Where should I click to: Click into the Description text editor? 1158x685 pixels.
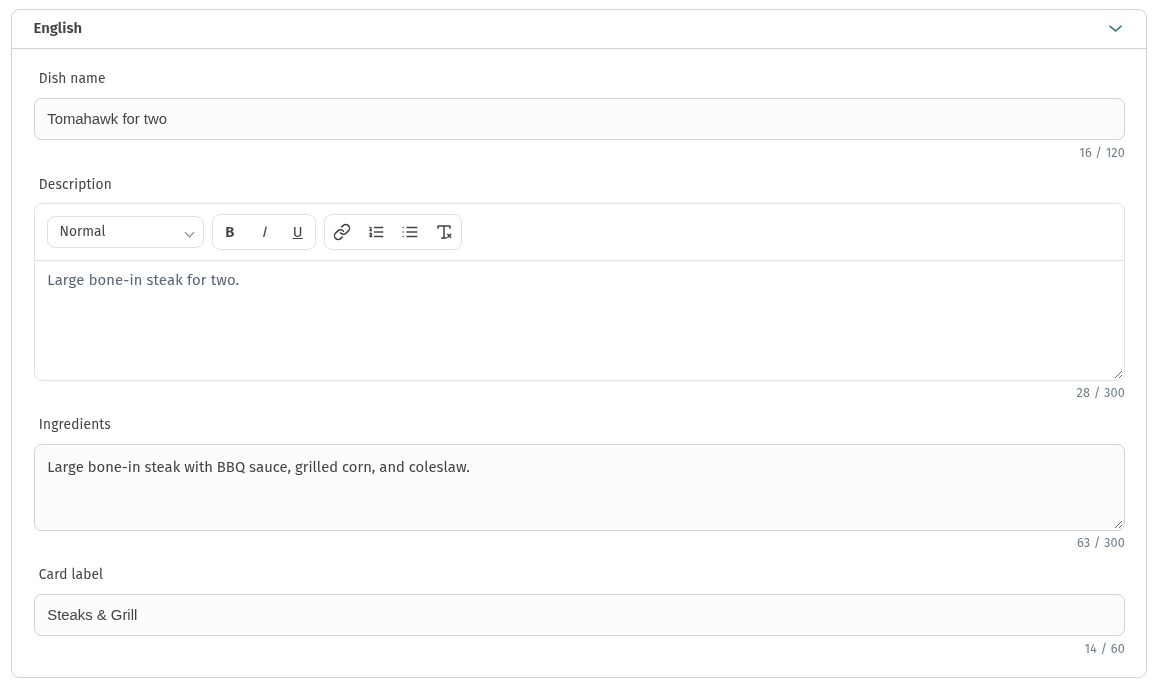coord(579,320)
